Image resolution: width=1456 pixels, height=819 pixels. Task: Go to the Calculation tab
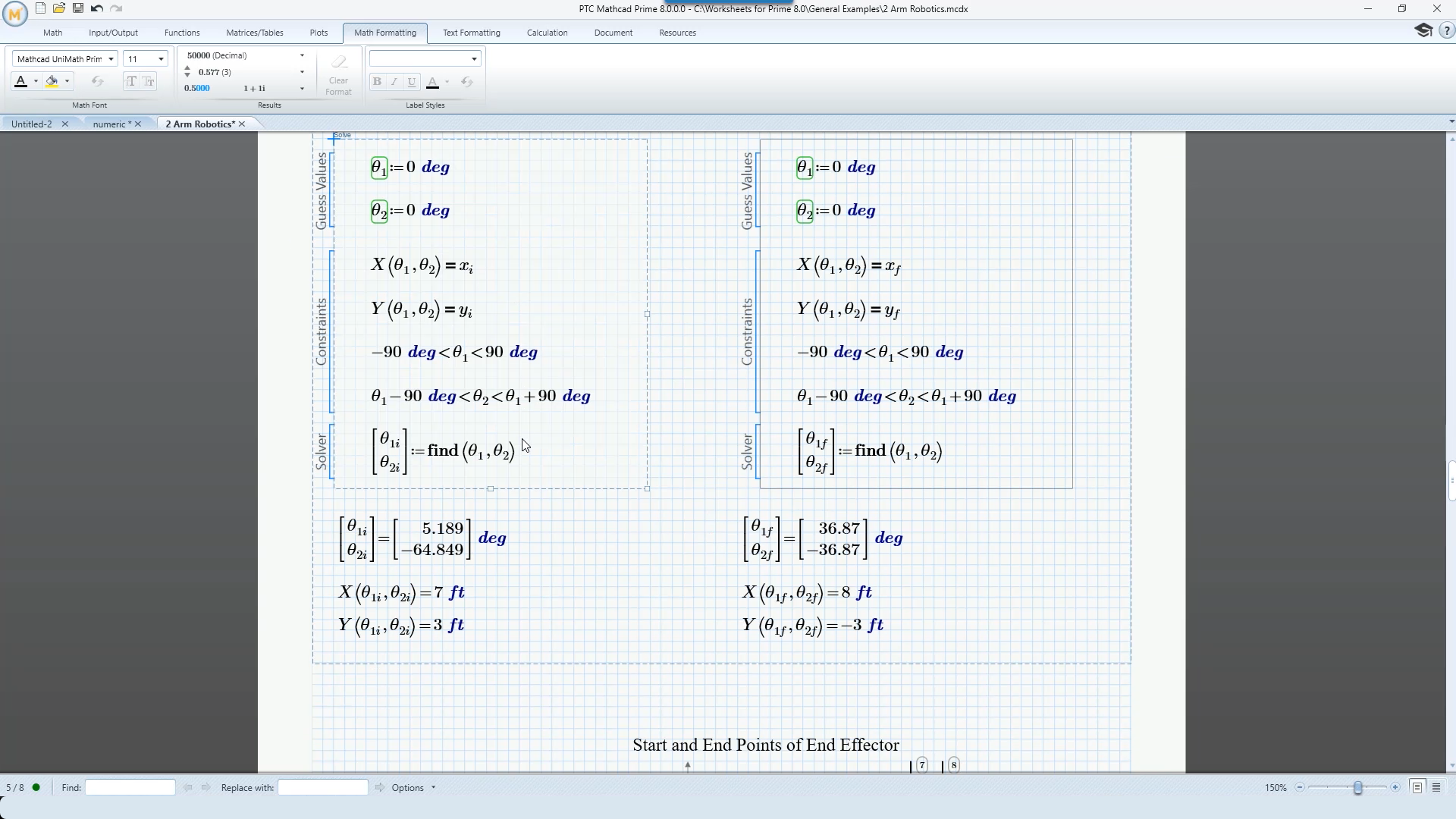click(x=548, y=33)
